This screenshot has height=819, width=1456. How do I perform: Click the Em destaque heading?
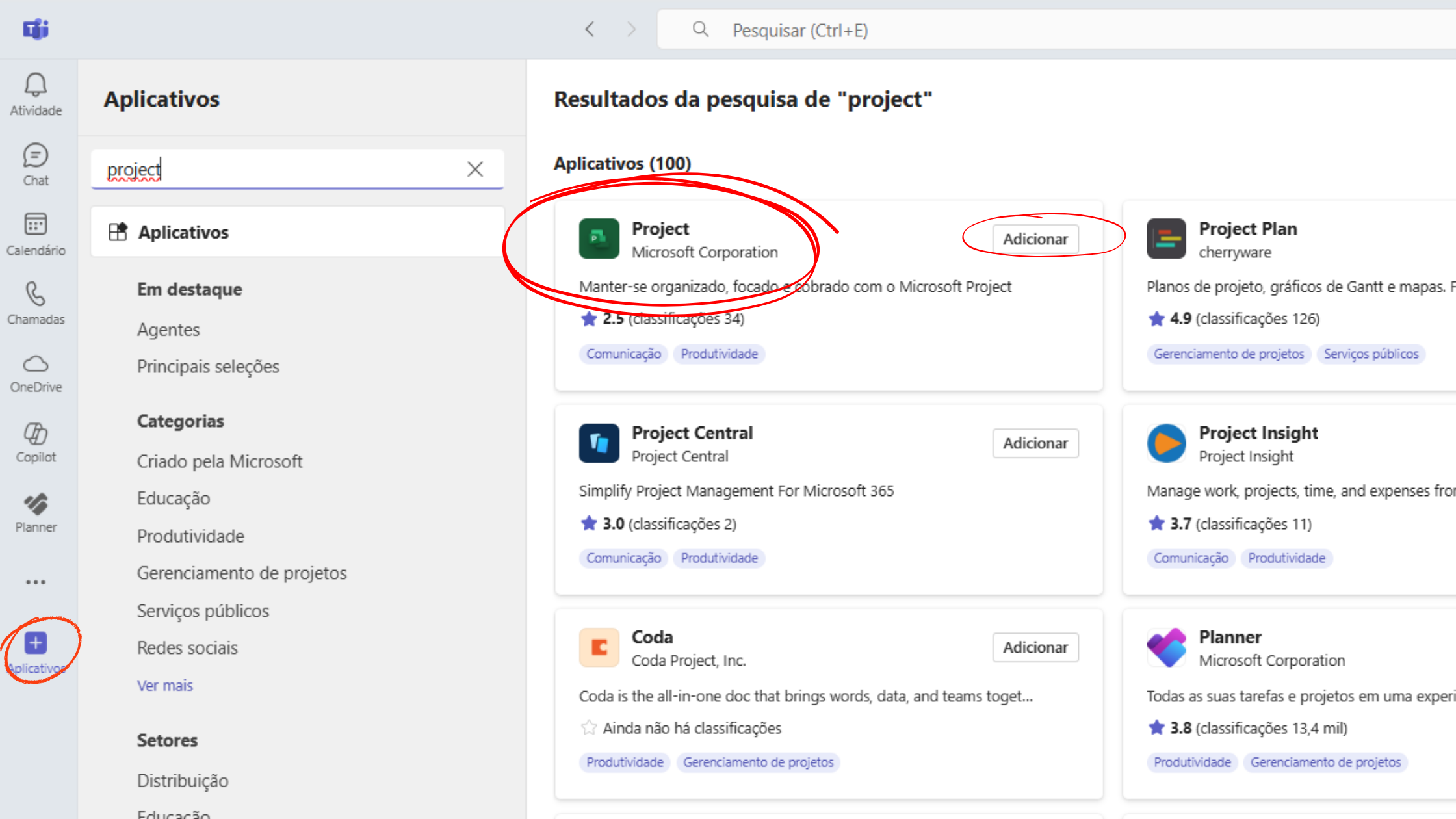pos(190,289)
